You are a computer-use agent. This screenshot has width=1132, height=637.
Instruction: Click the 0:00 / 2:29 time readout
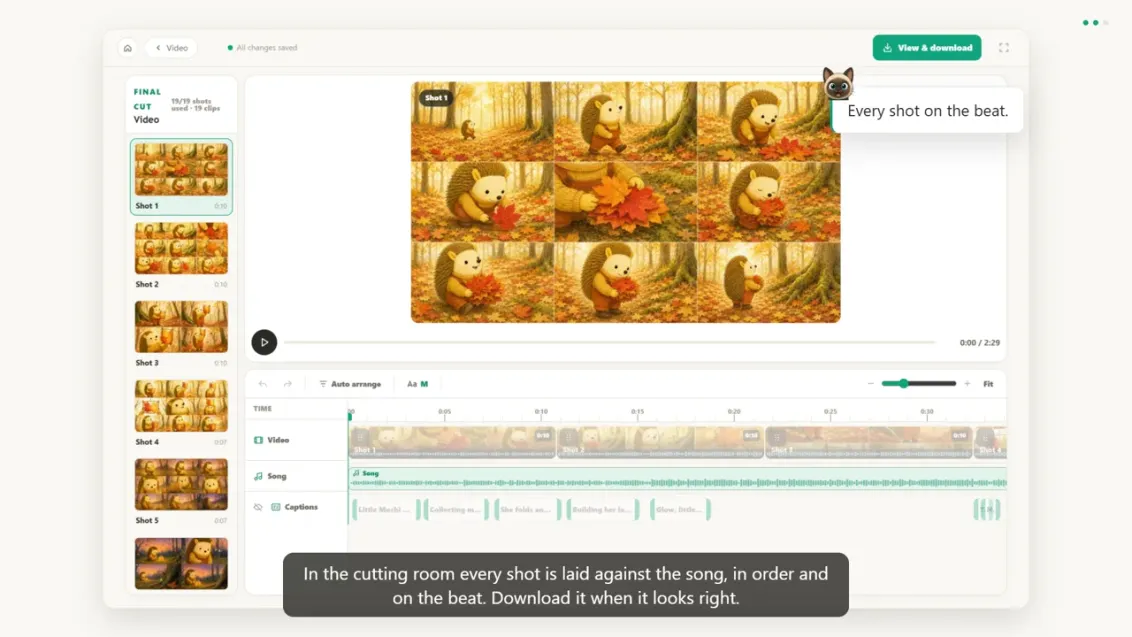[980, 343]
